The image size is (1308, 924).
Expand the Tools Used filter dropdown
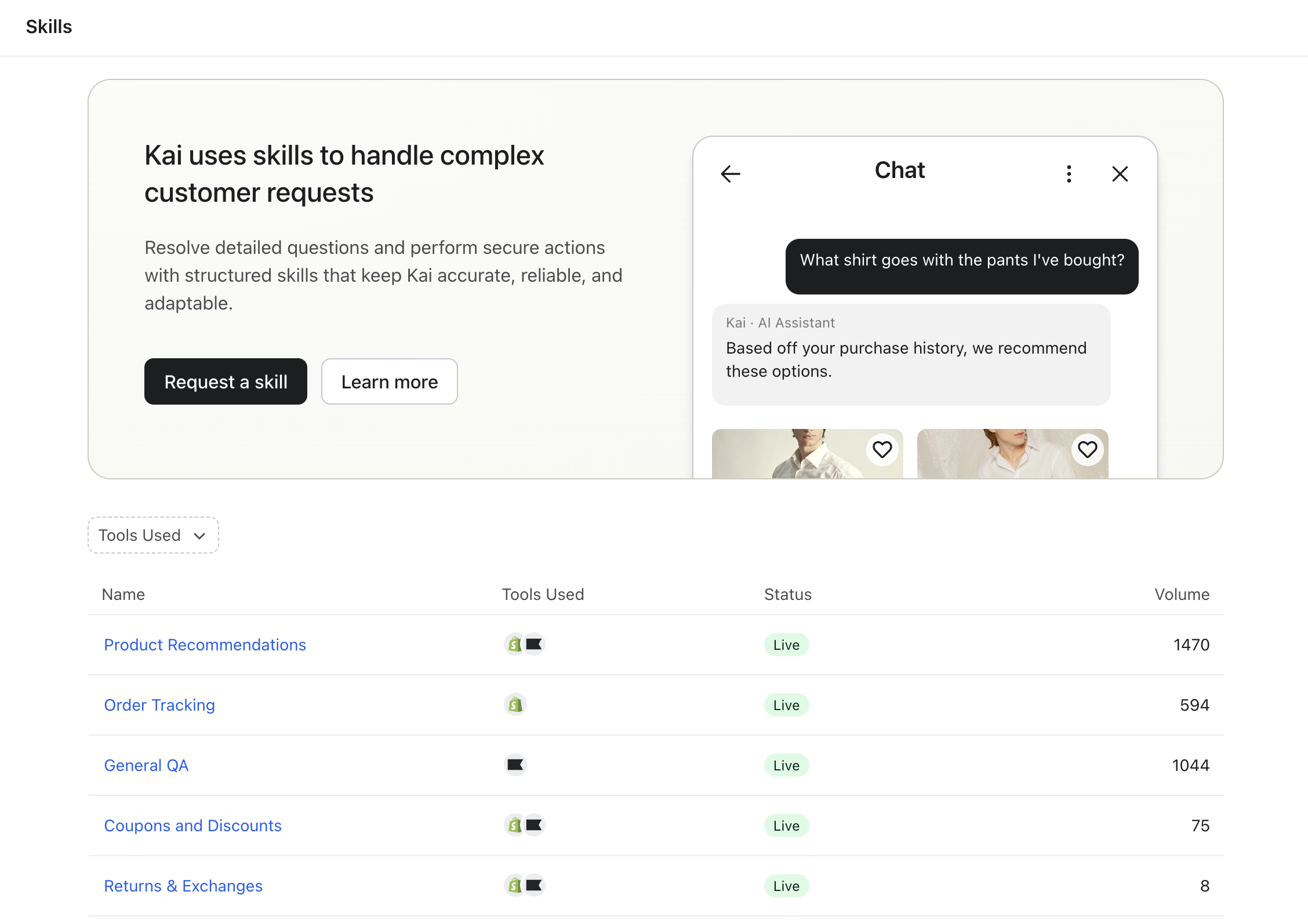tap(153, 535)
